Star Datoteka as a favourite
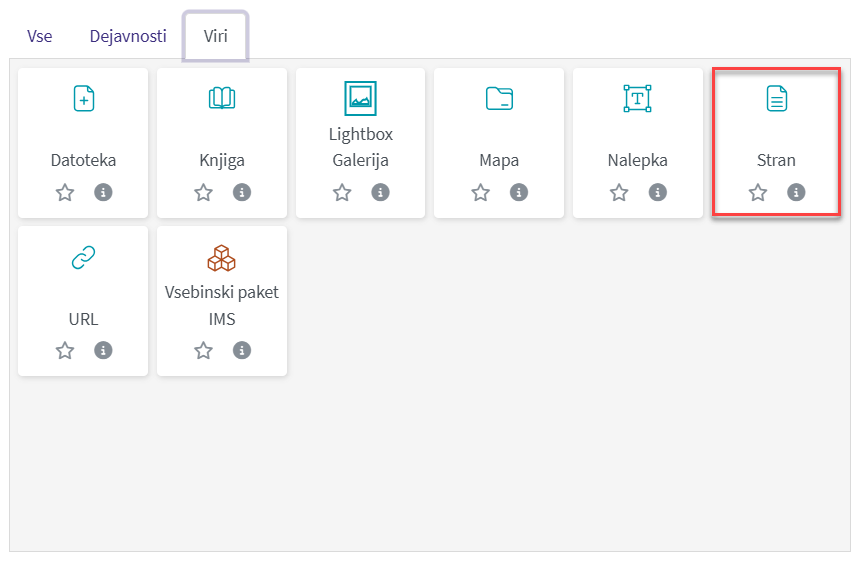Image resolution: width=862 pixels, height=562 pixels. pyautogui.click(x=65, y=192)
